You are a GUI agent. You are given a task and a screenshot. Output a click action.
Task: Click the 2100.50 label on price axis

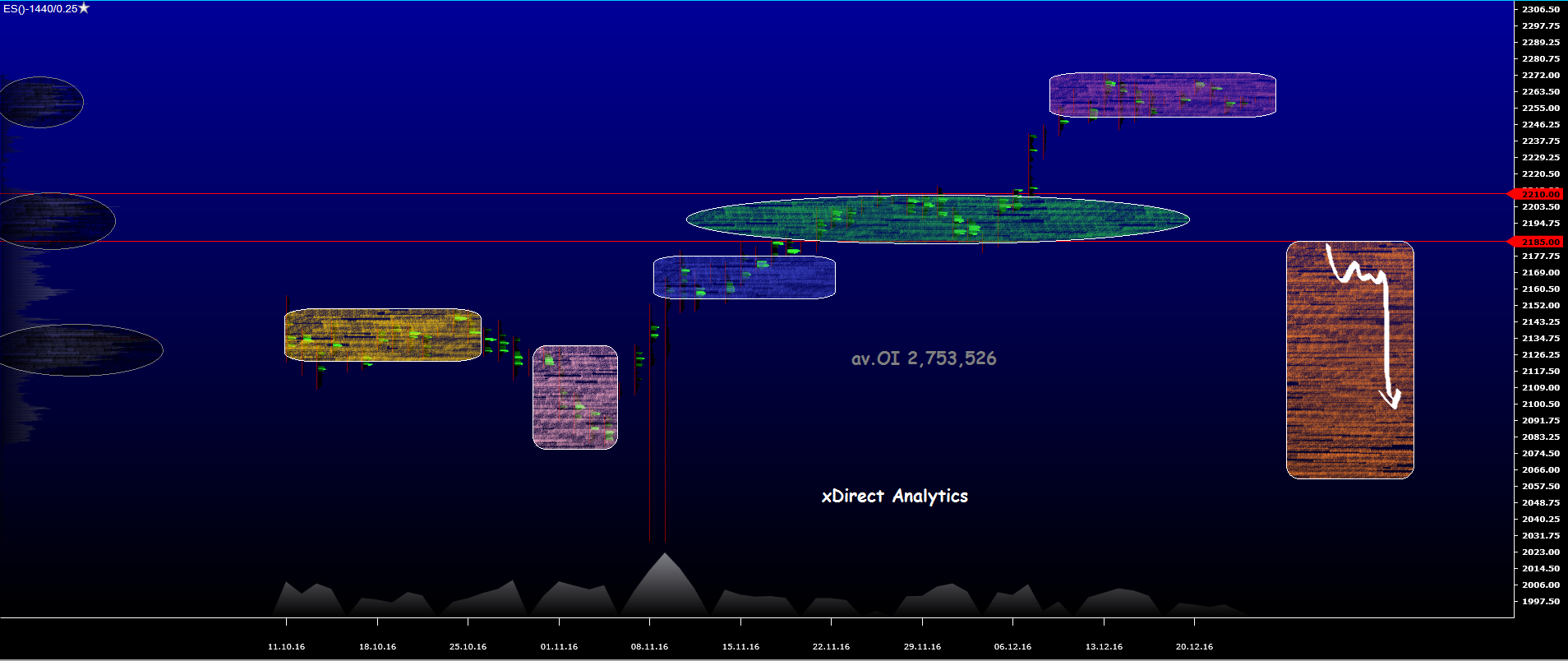(1540, 404)
